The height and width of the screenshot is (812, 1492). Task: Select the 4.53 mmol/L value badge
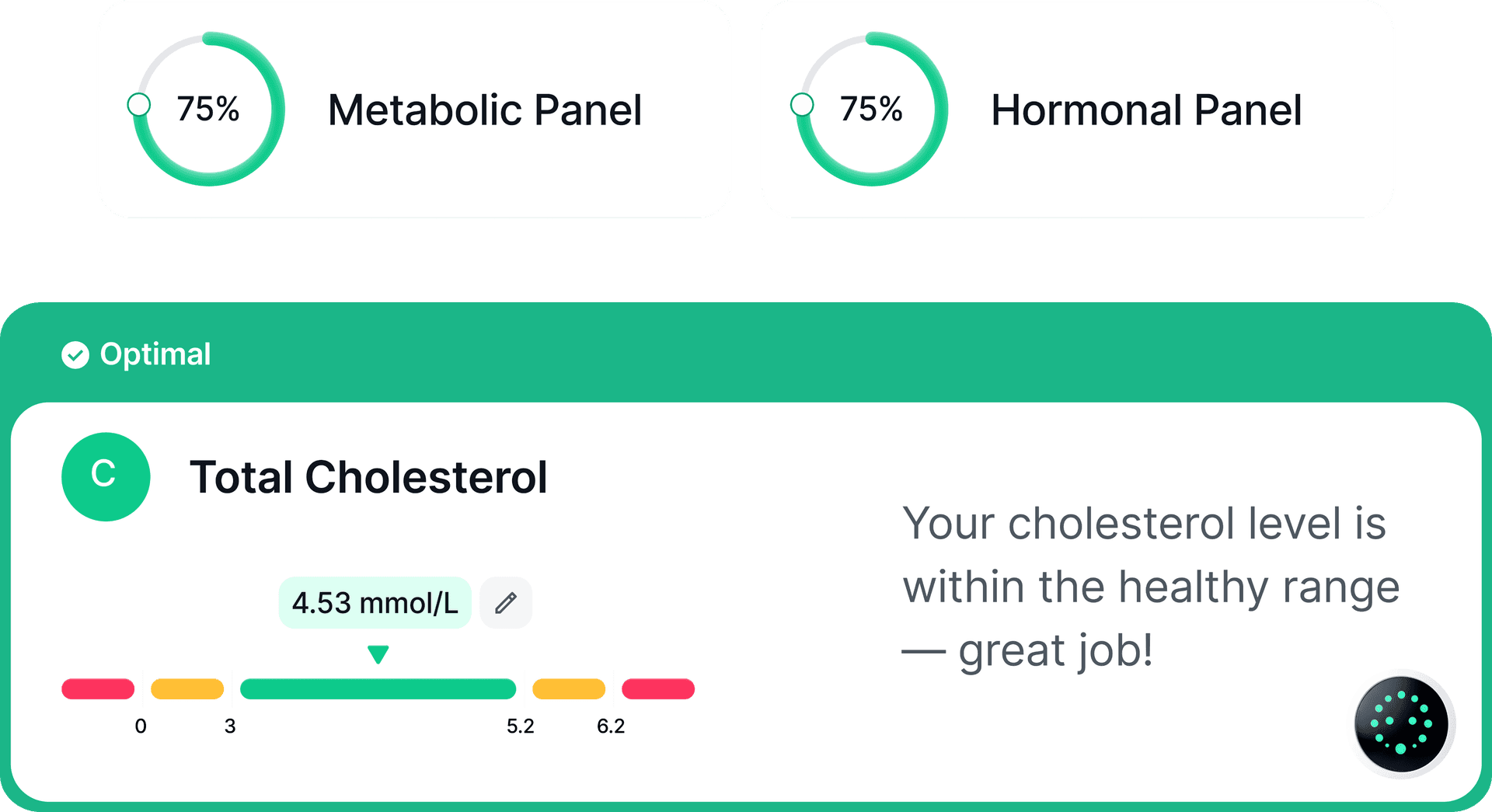[x=375, y=603]
